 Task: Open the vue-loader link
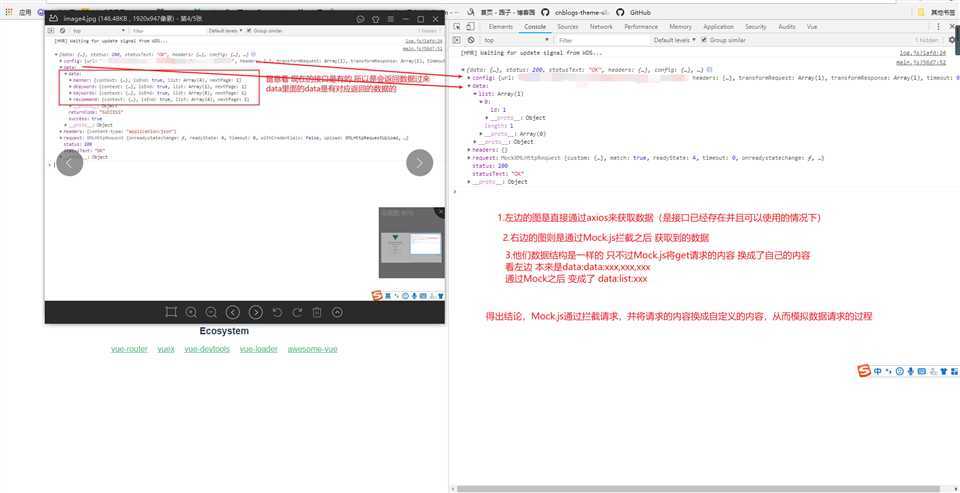tap(258, 349)
